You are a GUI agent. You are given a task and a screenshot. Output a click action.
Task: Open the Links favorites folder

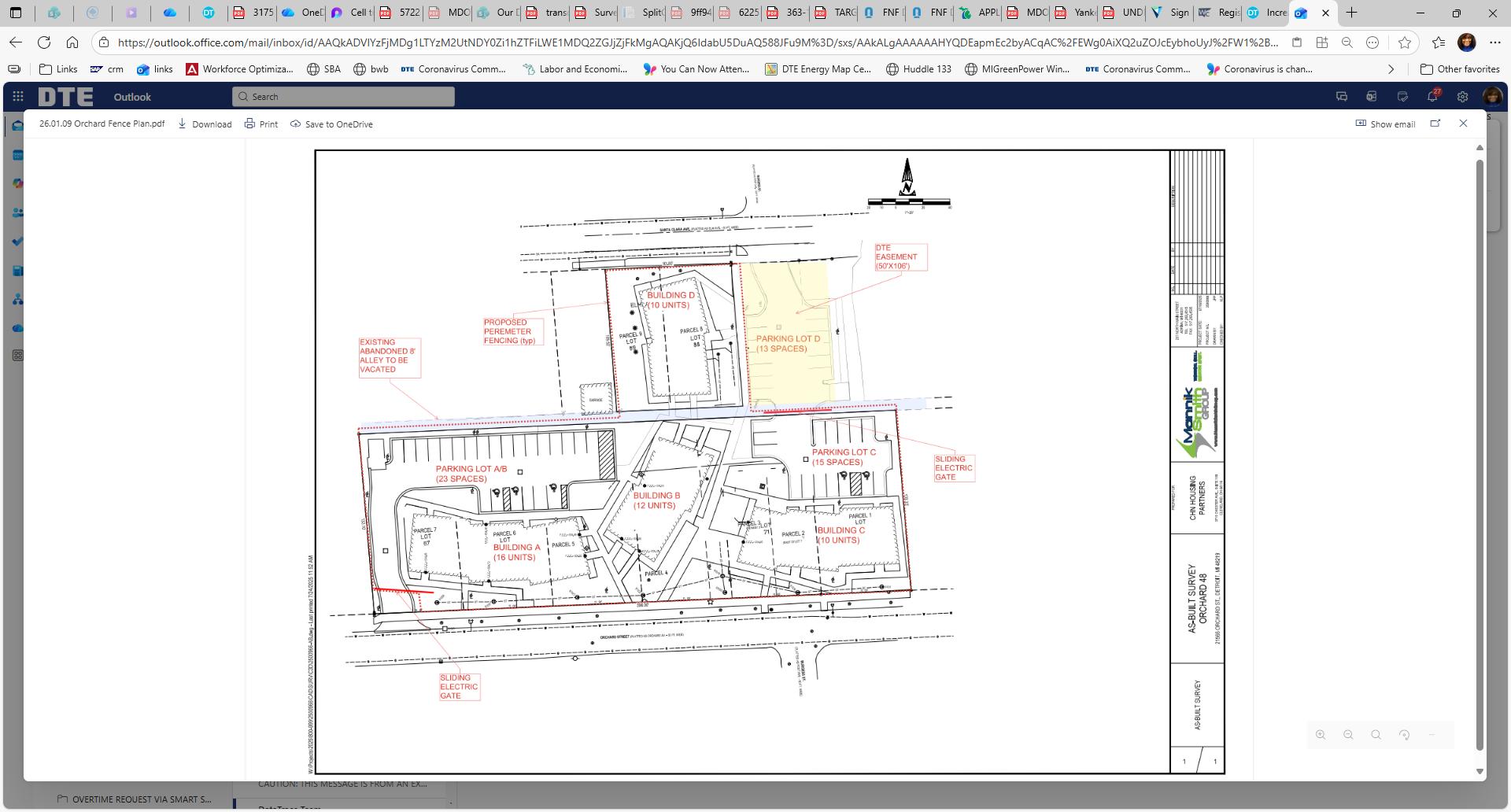coord(58,69)
